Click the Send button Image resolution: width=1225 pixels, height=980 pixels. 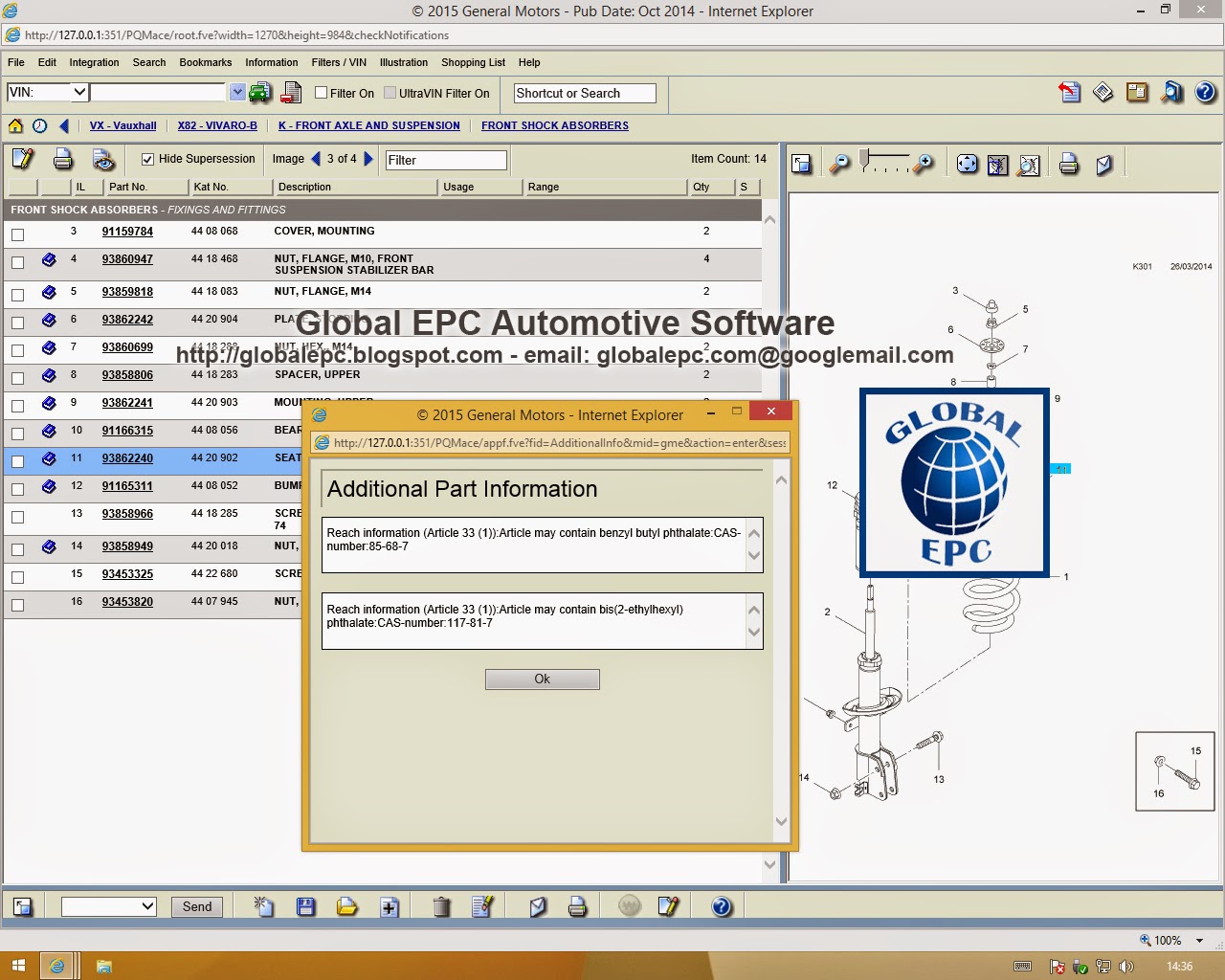pos(197,906)
